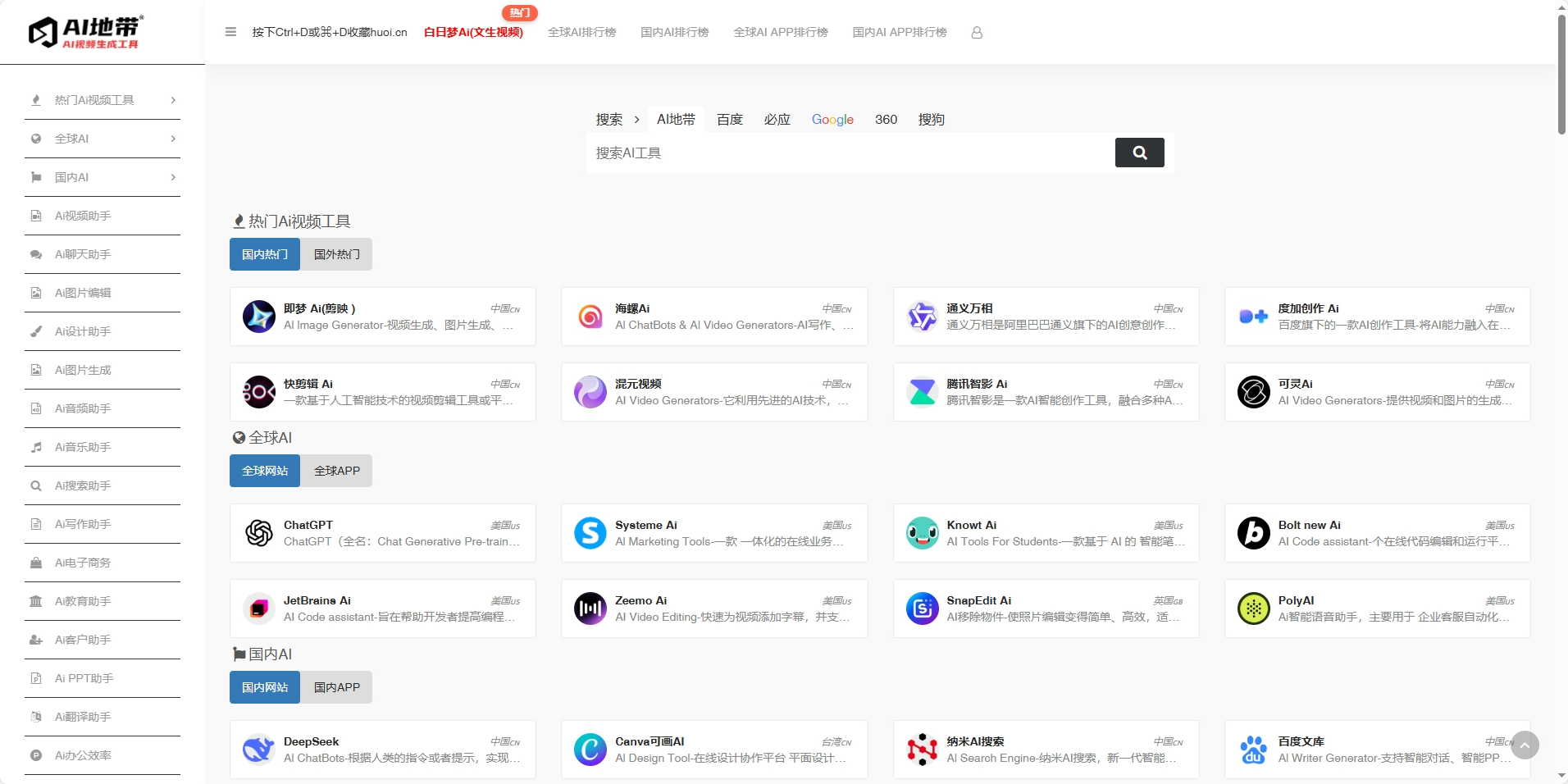Image resolution: width=1568 pixels, height=784 pixels.
Task: Expand the 国内AI sidebar item
Action: coord(103,177)
